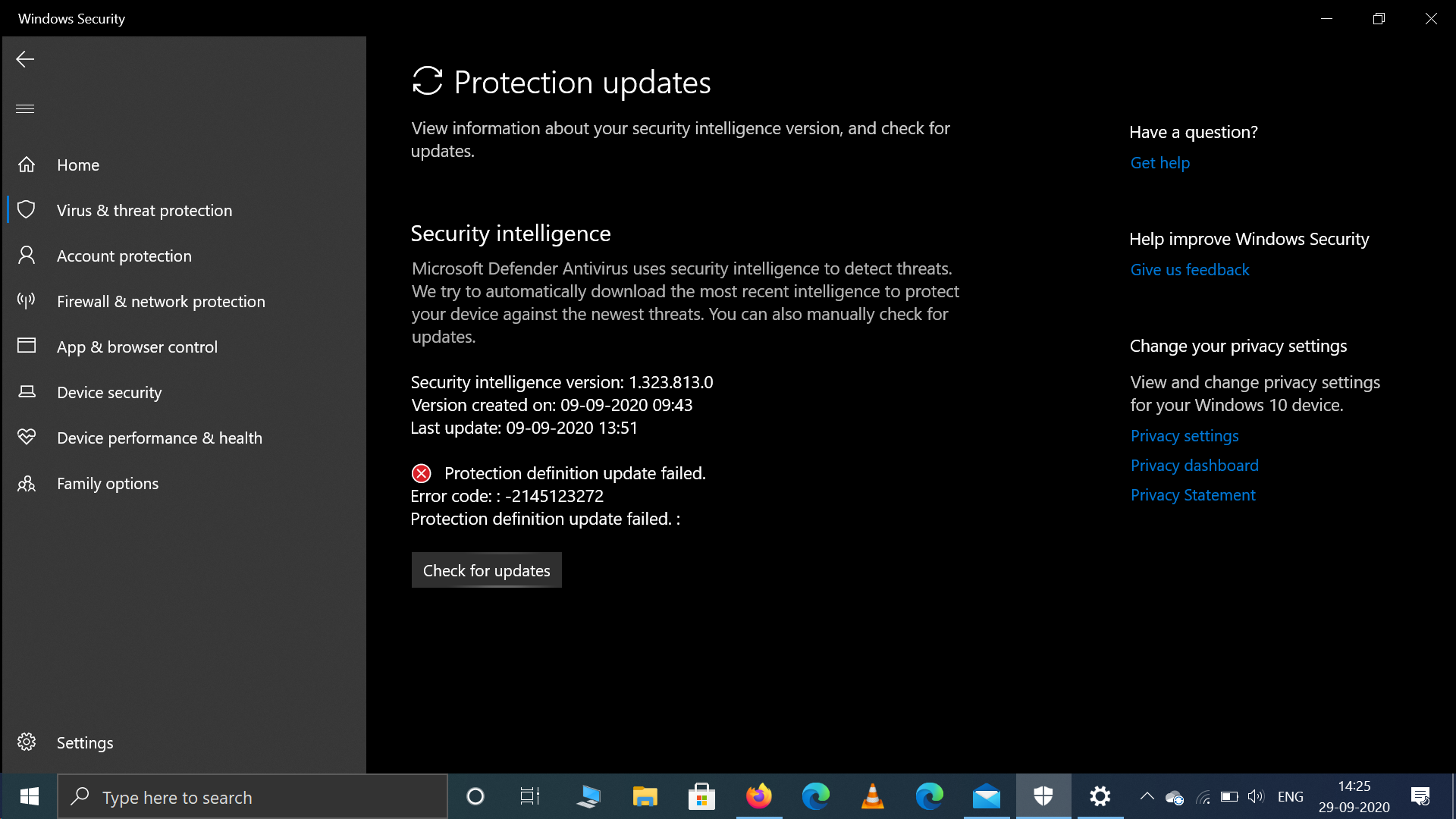Open the Privacy dashboard link
This screenshot has height=819, width=1456.
click(1194, 465)
